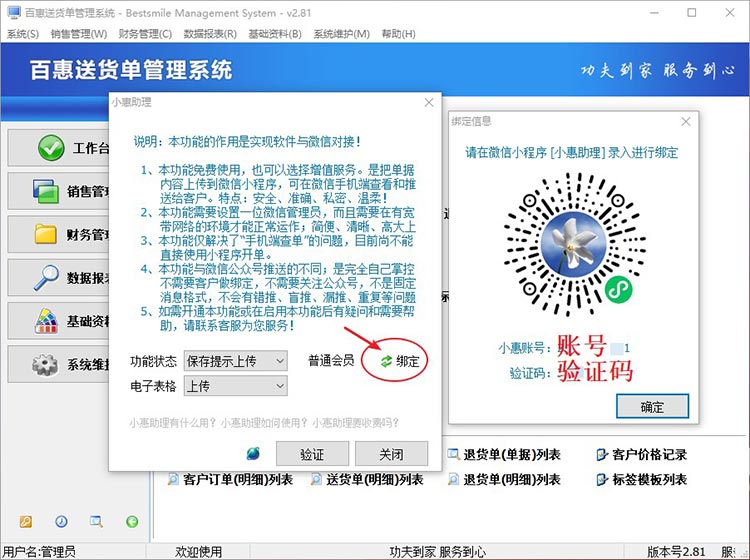Viewport: 750px width, 560px height.
Task: Click the 绑定 link
Action: pos(408,362)
